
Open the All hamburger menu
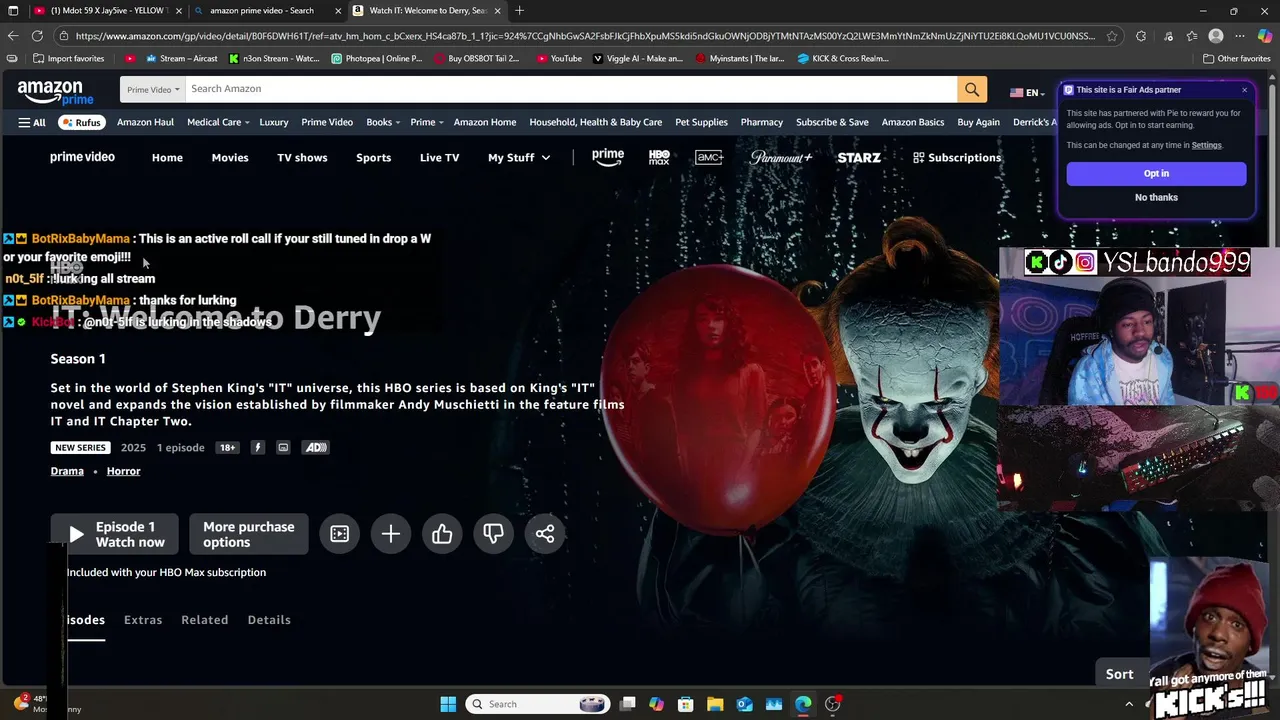click(x=32, y=122)
